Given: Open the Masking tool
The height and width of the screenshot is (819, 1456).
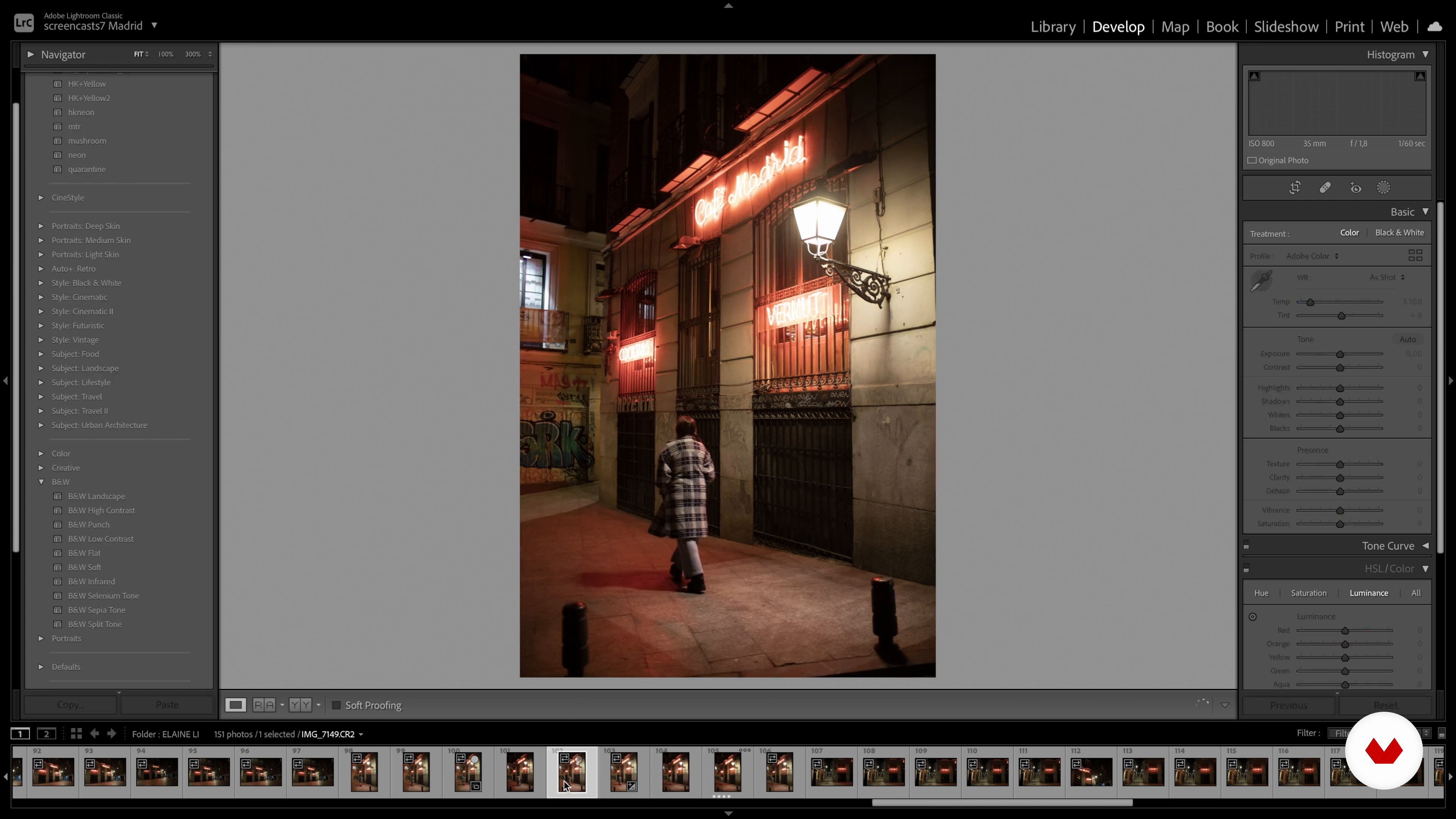Looking at the screenshot, I should tap(1383, 188).
